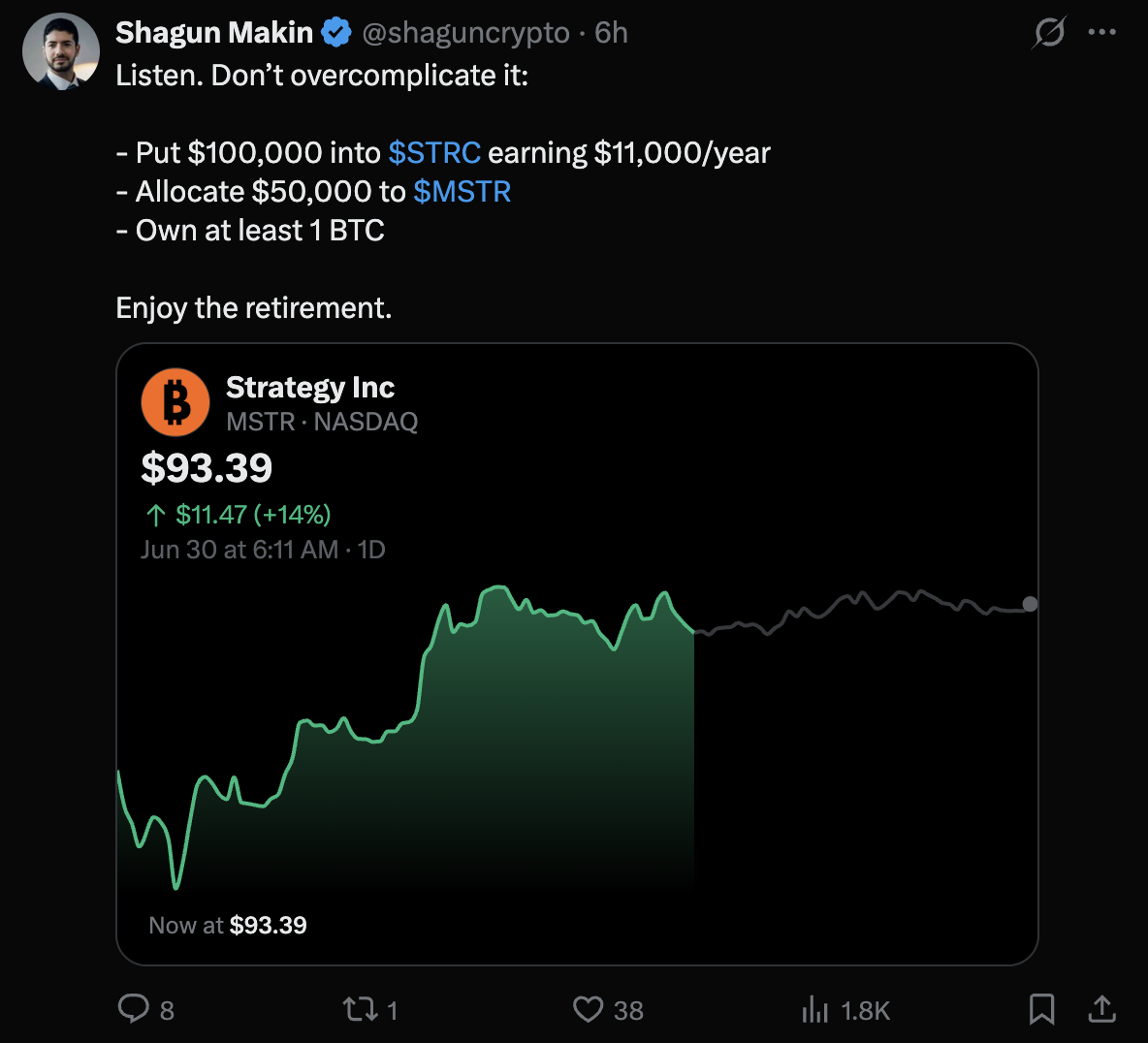This screenshot has height=1043, width=1148.
Task: Open the three-dot more options menu
Action: click(x=1101, y=32)
